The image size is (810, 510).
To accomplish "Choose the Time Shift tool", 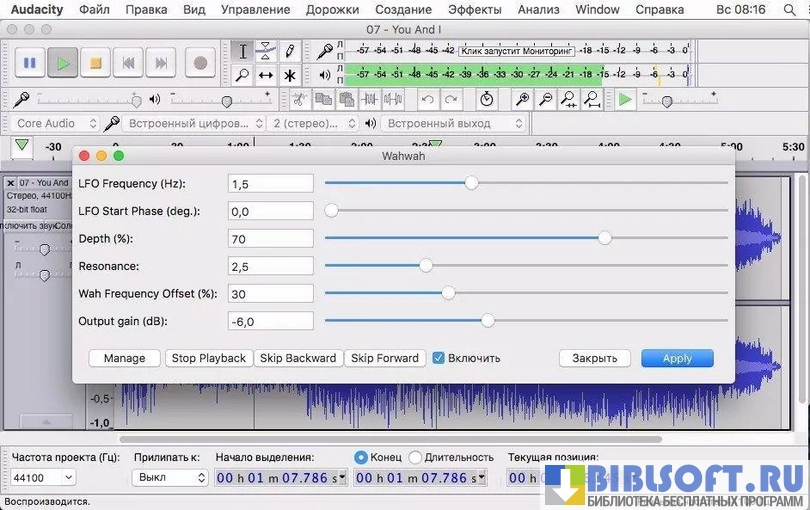I will pyautogui.click(x=266, y=75).
